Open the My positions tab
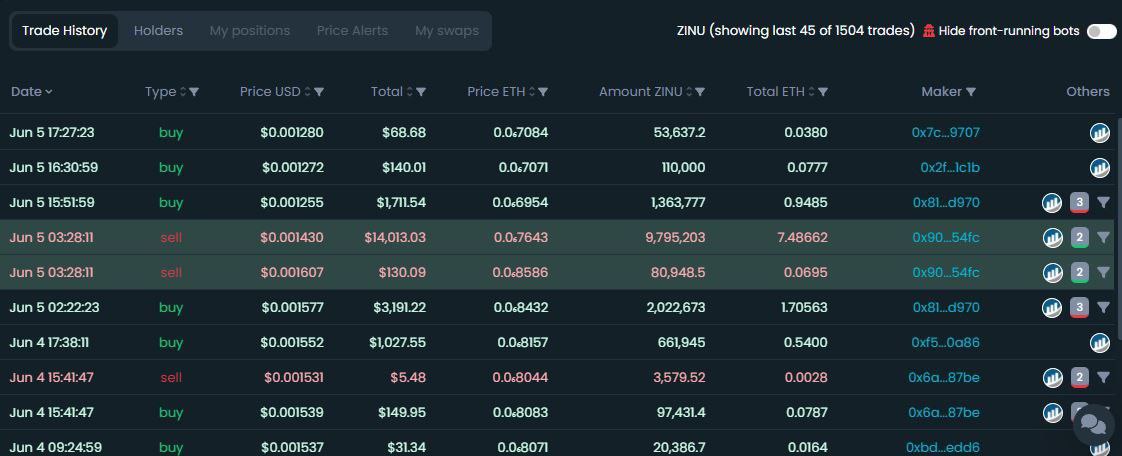Viewport: 1122px width, 456px height. pos(250,31)
